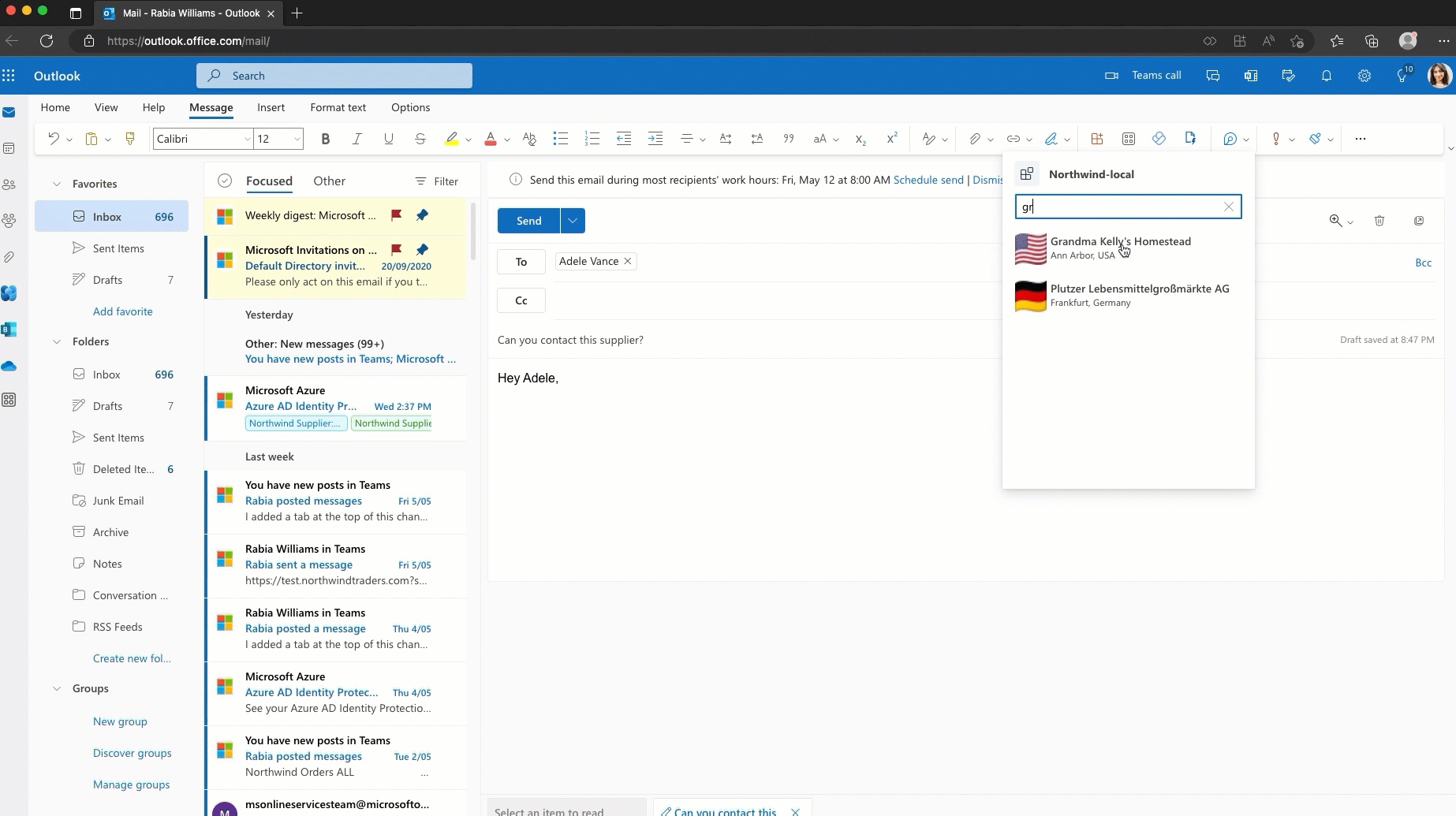The height and width of the screenshot is (816, 1456).
Task: Decrease paragraph indent
Action: 623,139
